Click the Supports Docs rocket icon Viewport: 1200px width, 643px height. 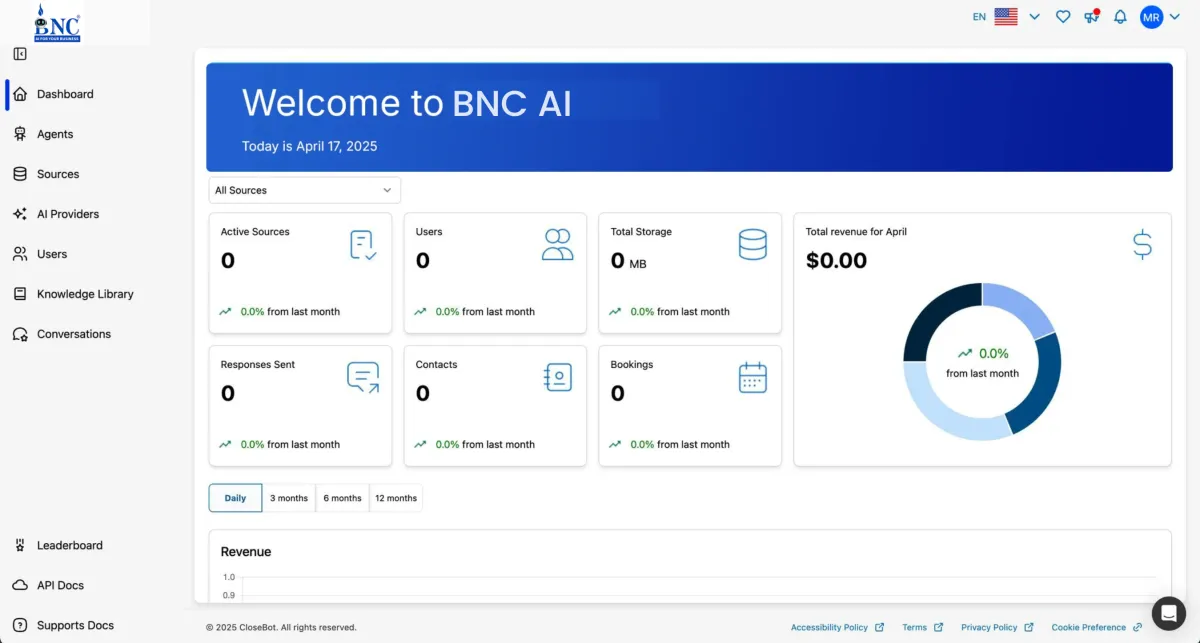(x=20, y=625)
